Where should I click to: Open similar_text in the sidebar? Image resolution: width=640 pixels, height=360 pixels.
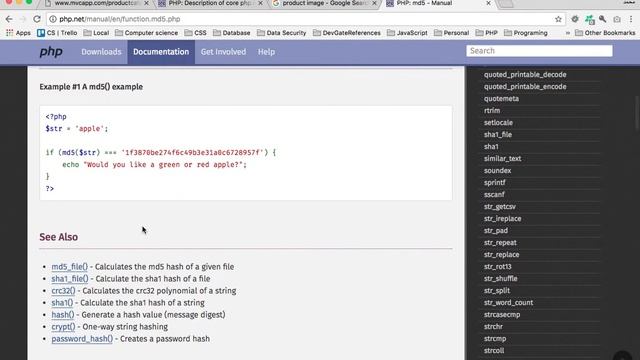coord(502,158)
